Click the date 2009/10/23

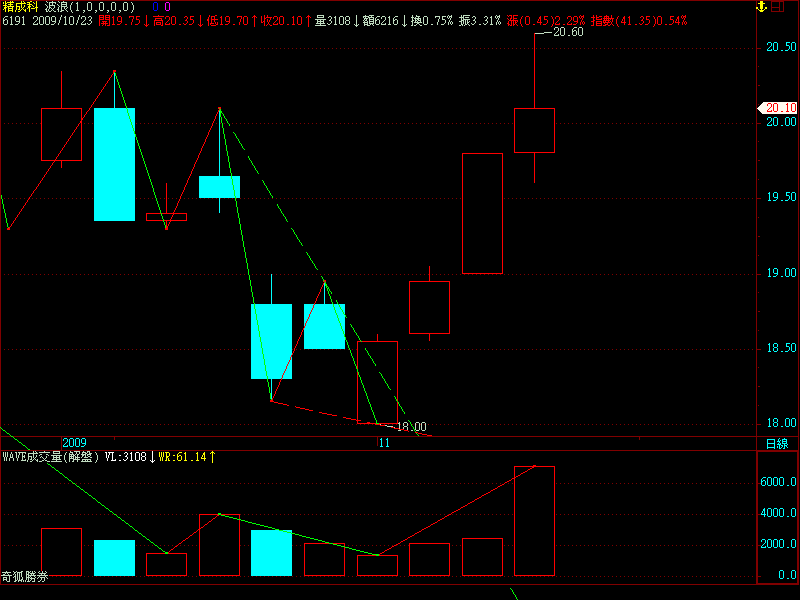click(x=62, y=21)
